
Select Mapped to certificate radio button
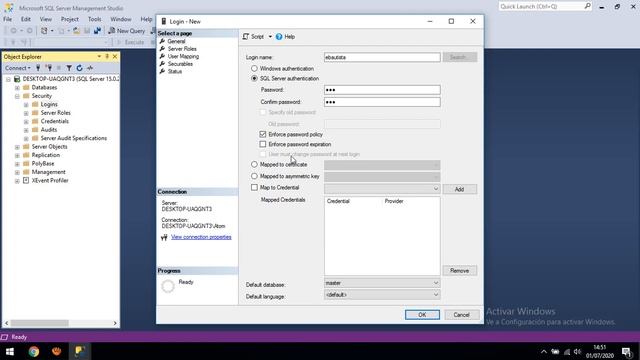coord(254,164)
